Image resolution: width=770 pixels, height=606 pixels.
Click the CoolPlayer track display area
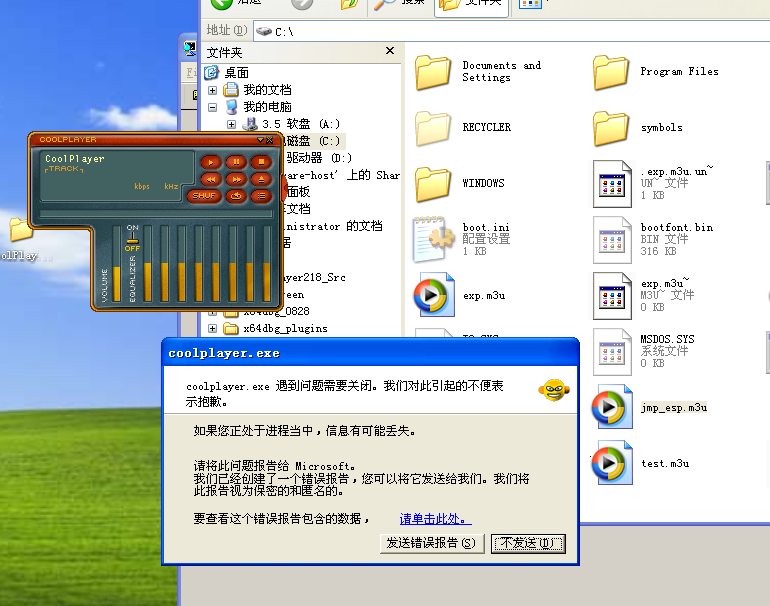tap(117, 175)
